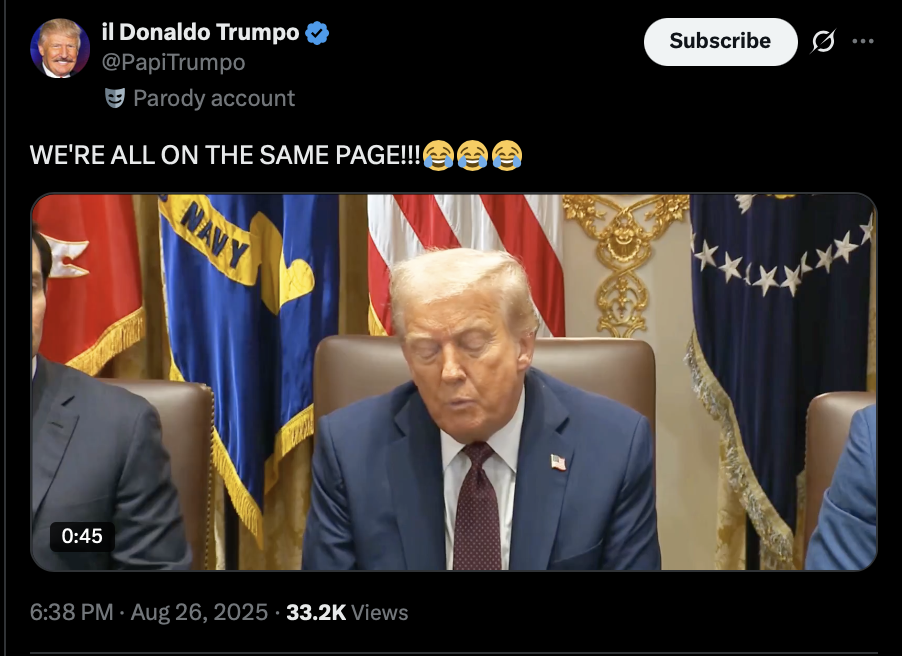Click the Views label
The height and width of the screenshot is (656, 902).
point(380,612)
